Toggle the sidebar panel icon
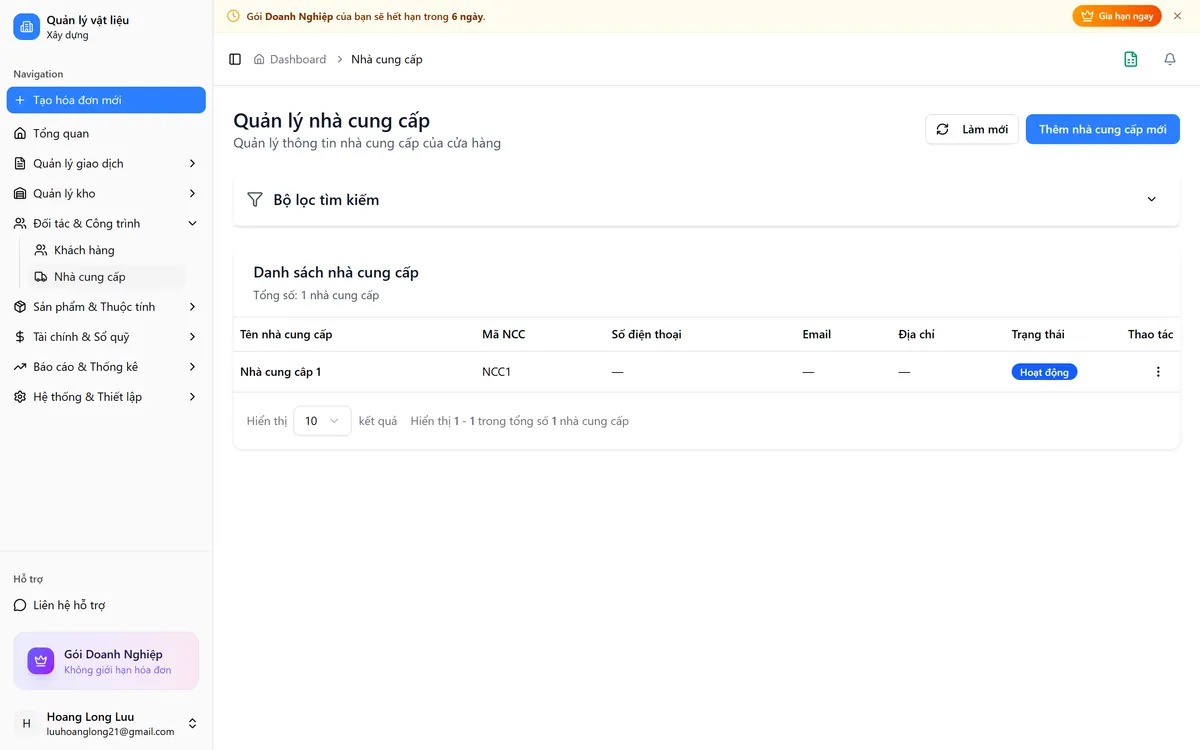The image size is (1200, 750). tap(235, 59)
